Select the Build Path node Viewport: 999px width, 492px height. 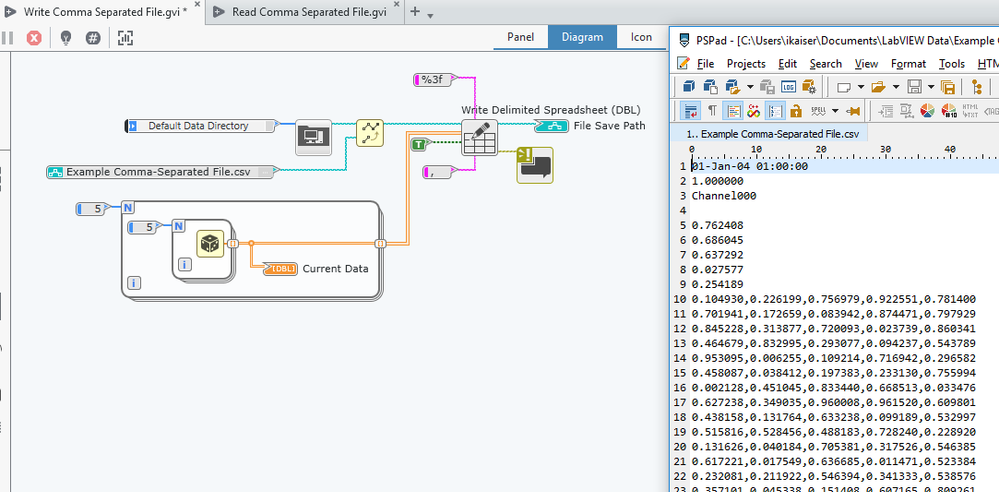(370, 133)
